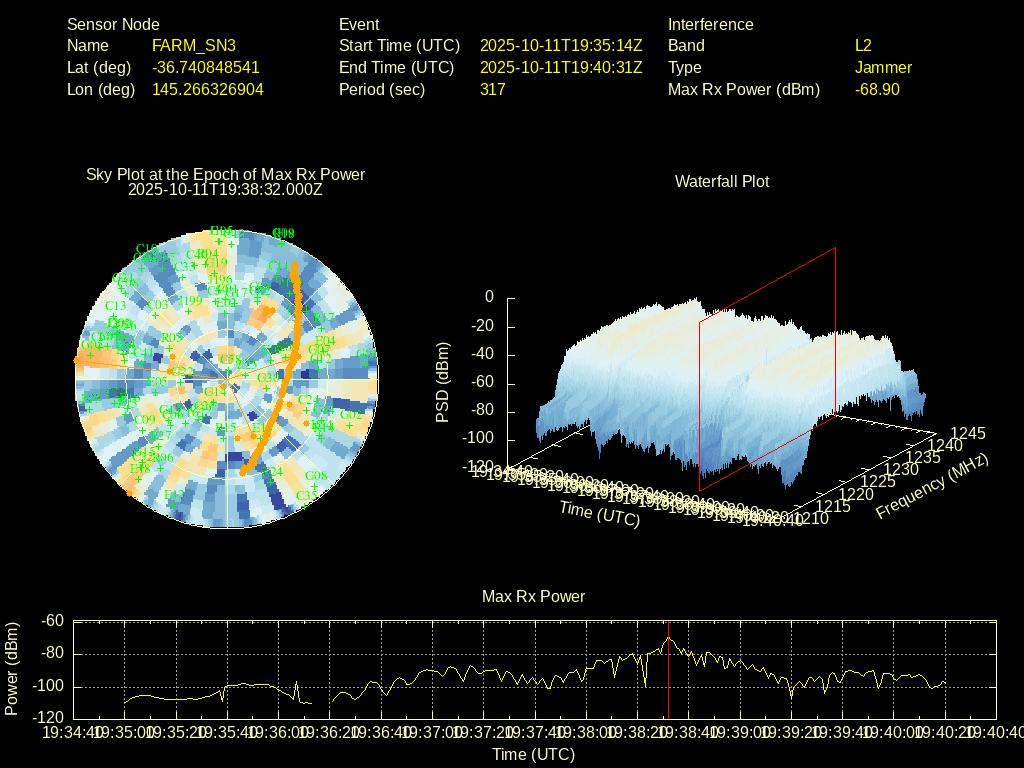Click the -68.90 max Rx power value
The width and height of the screenshot is (1024, 768).
tap(877, 90)
